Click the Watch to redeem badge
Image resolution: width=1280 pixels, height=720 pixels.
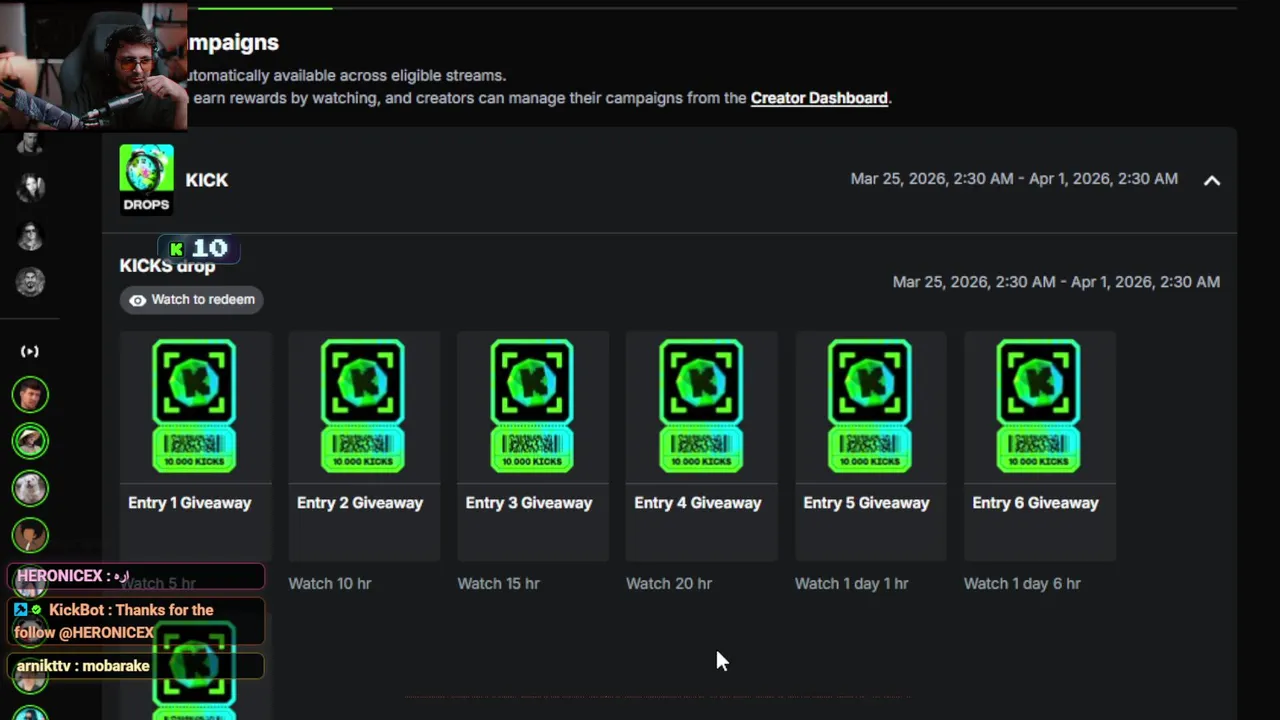[x=192, y=300]
